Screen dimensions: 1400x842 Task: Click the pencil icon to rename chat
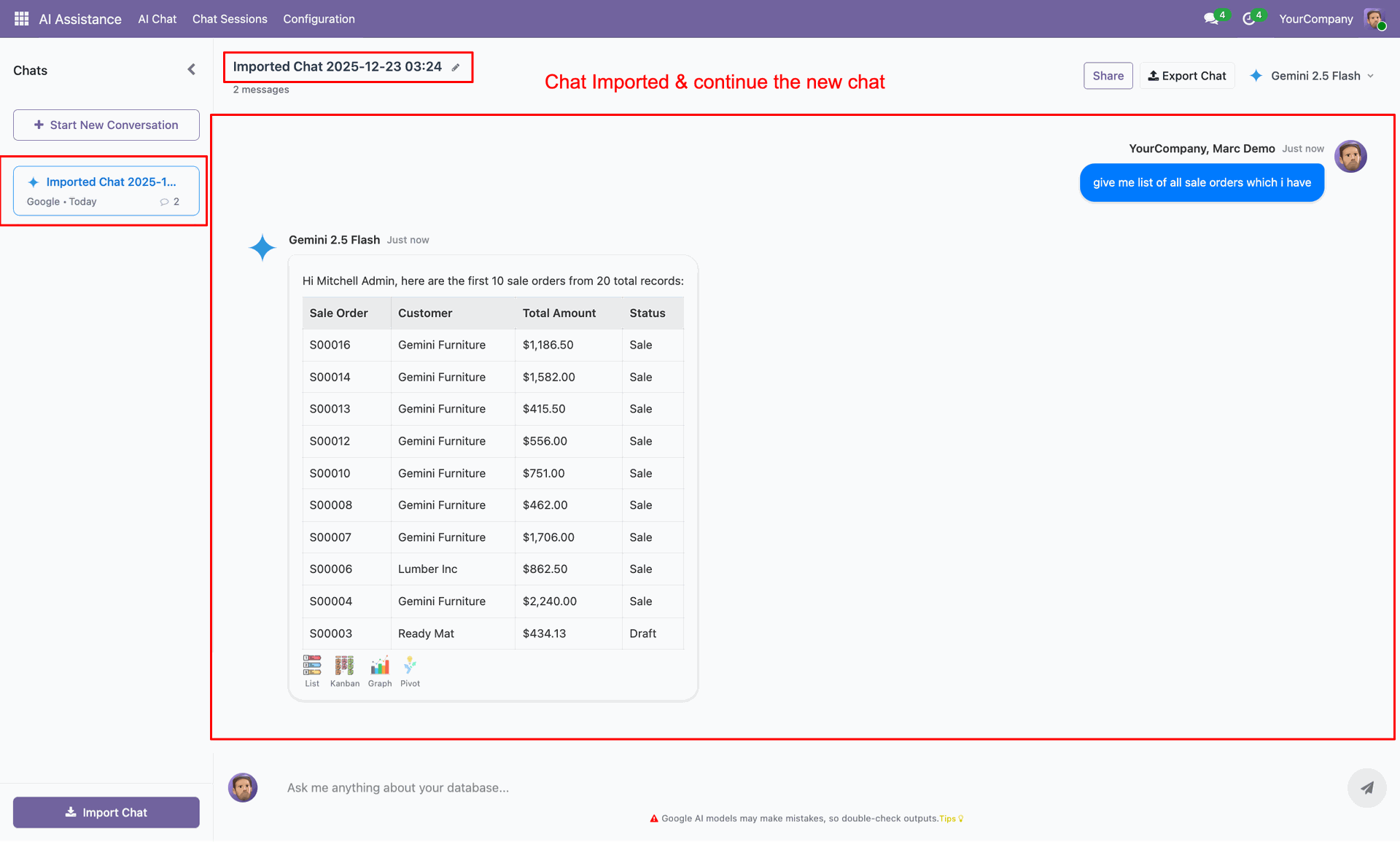456,67
